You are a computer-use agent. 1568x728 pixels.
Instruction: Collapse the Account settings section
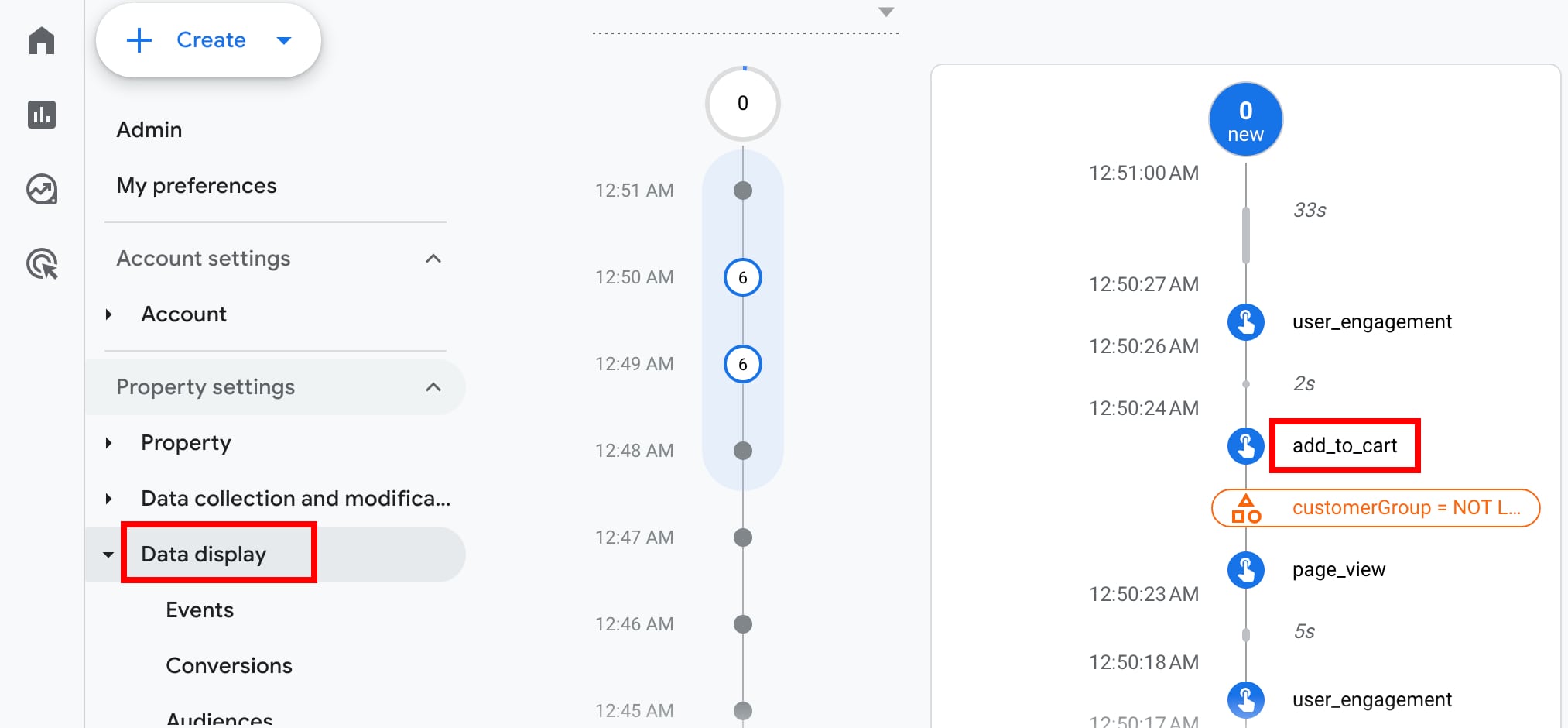pyautogui.click(x=433, y=259)
